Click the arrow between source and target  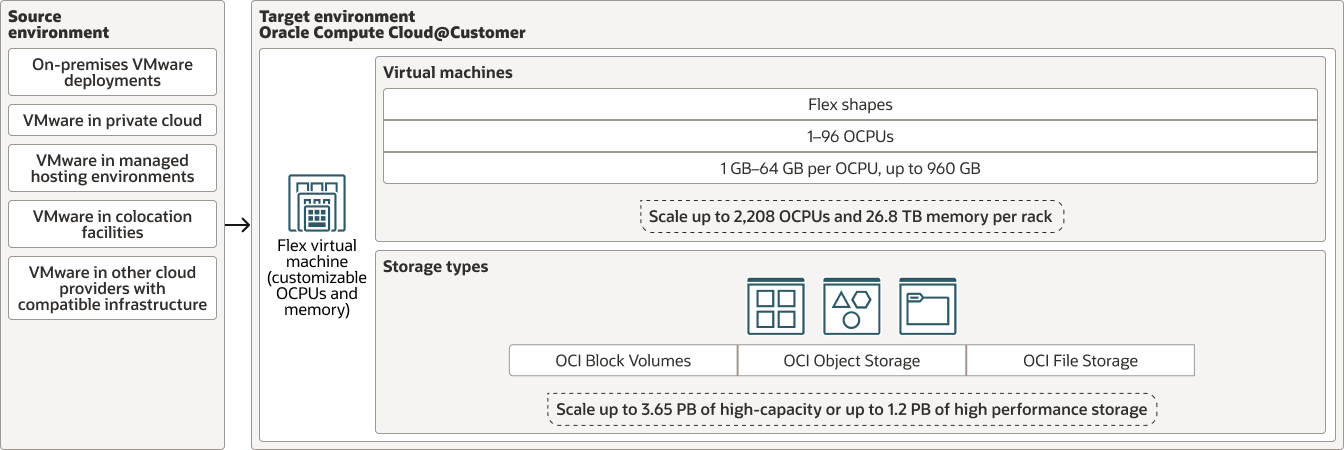[x=237, y=224]
